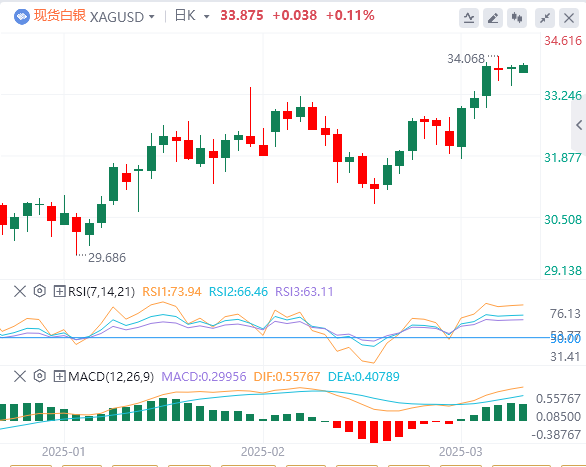Viewport: 586px width, 467px height.
Task: Click the 31.877 price axis label
Action: pyautogui.click(x=563, y=158)
